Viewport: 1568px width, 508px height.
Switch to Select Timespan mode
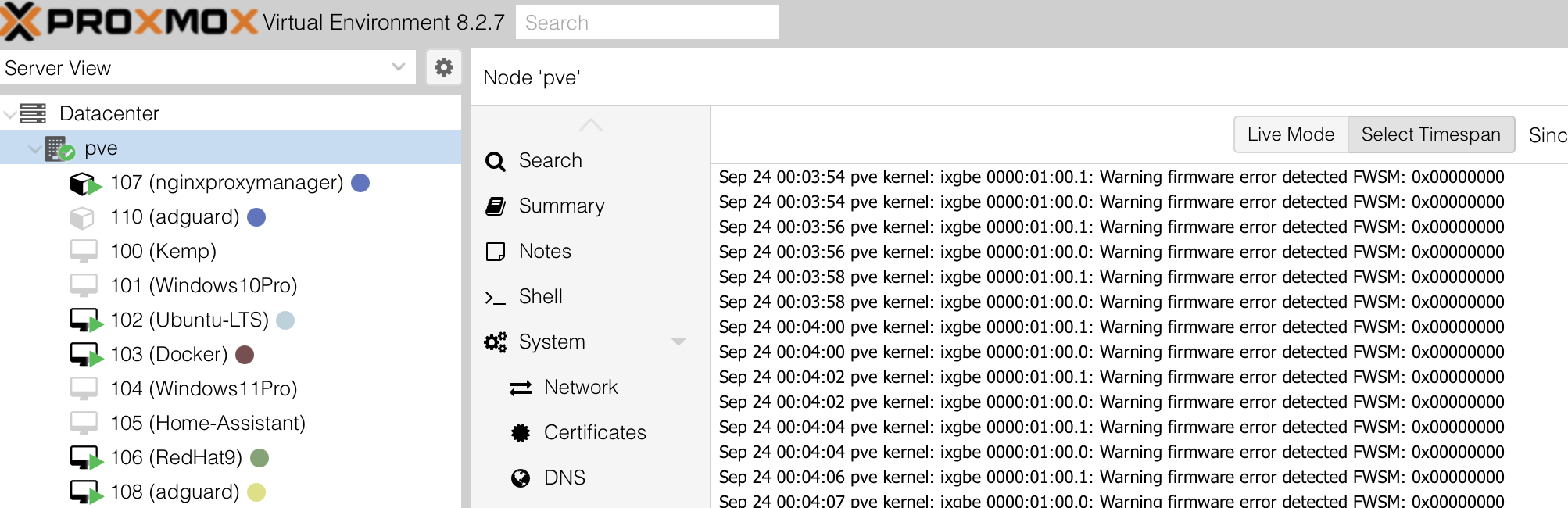1430,134
